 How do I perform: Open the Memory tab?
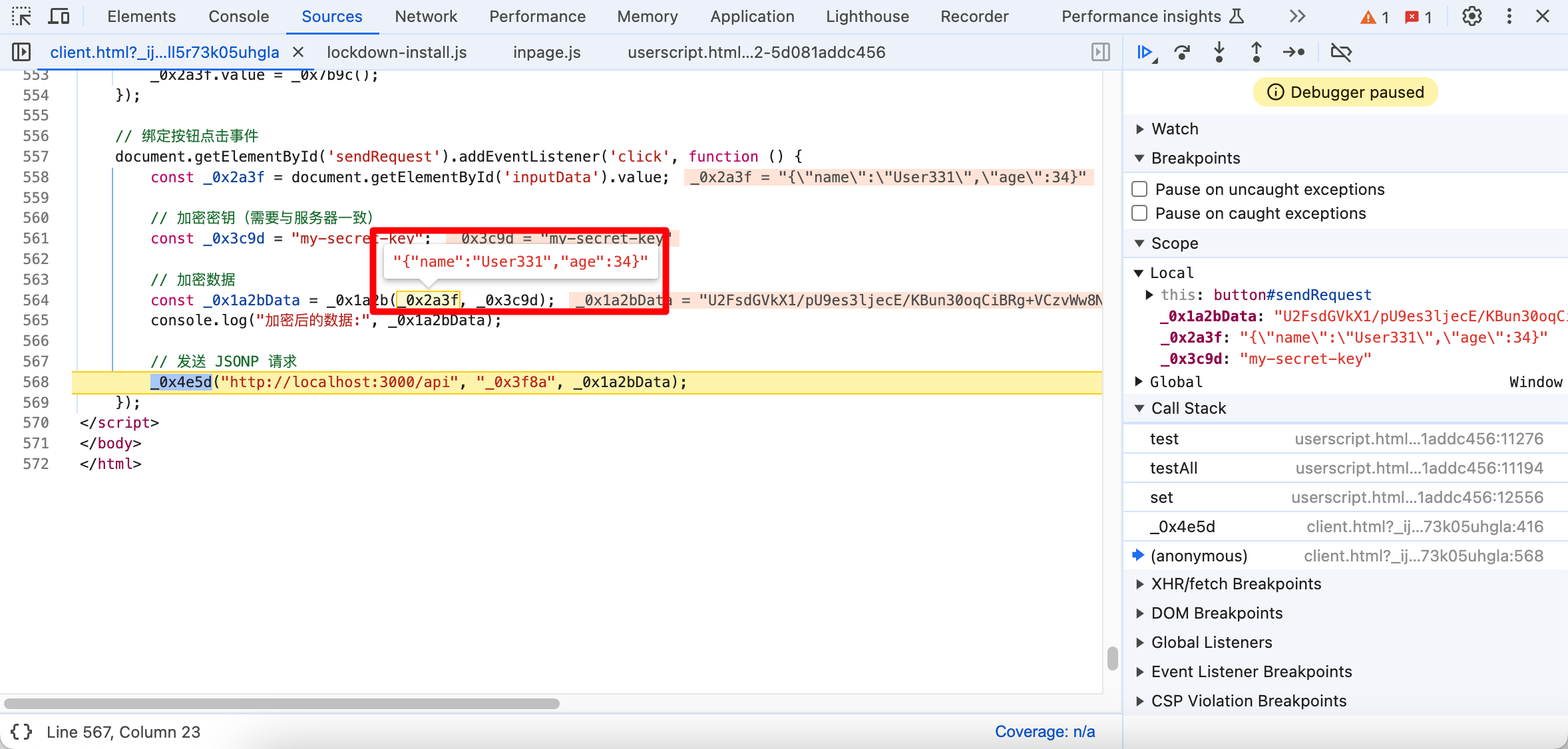[647, 16]
